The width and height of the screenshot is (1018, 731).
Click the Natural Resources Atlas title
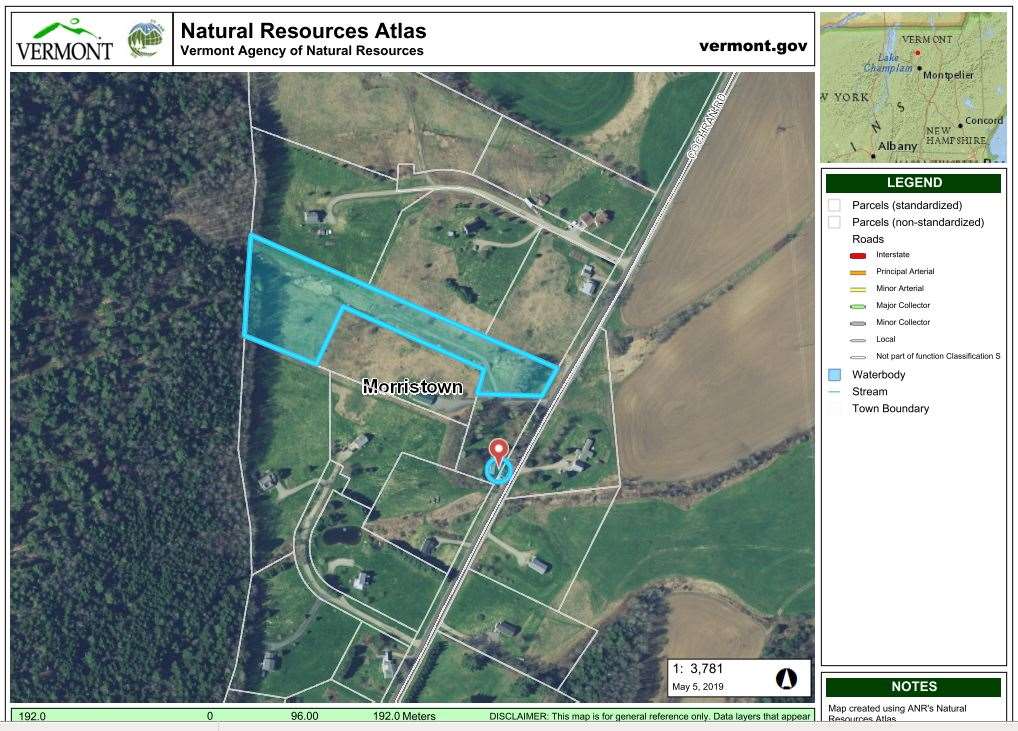pos(303,31)
